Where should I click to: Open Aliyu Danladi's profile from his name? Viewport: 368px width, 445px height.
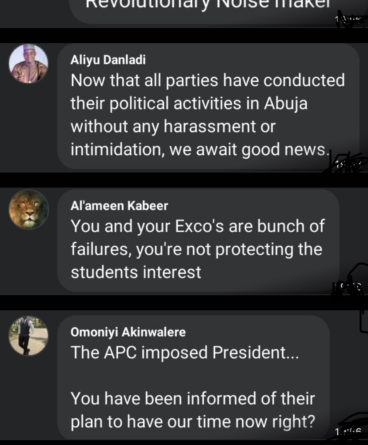[108, 60]
